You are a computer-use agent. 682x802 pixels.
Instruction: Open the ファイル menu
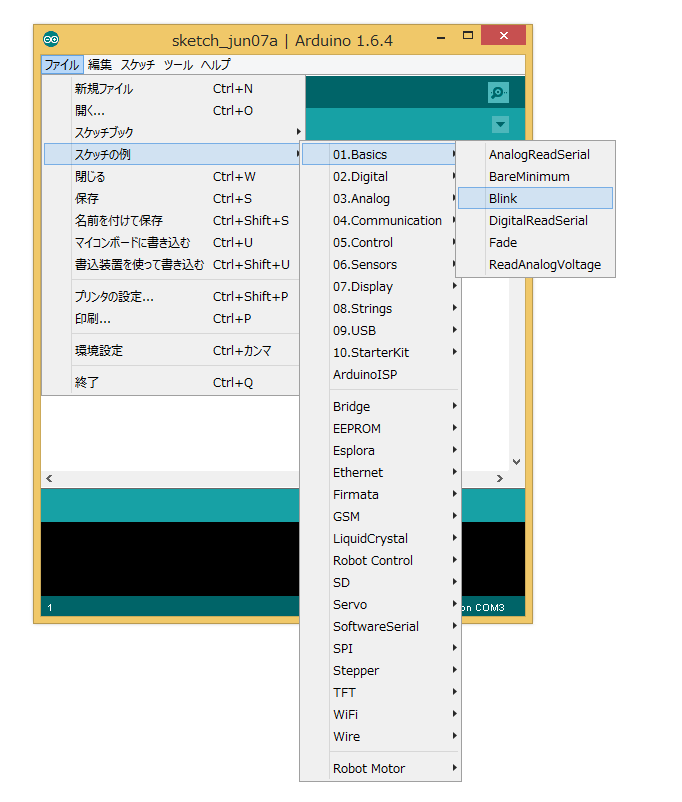pyautogui.click(x=62, y=65)
